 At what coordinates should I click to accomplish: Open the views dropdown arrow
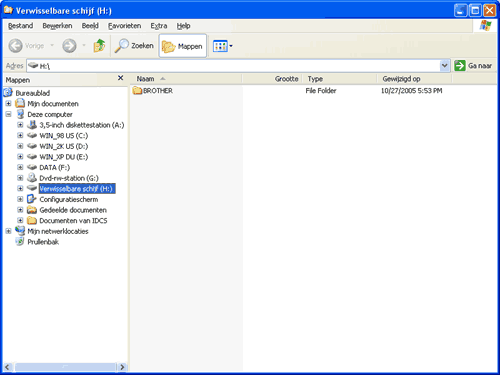(231, 46)
